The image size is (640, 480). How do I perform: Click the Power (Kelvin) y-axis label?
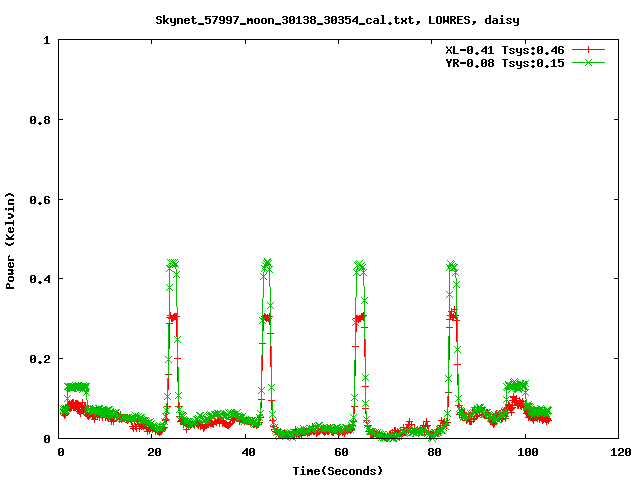[x=10, y=241]
